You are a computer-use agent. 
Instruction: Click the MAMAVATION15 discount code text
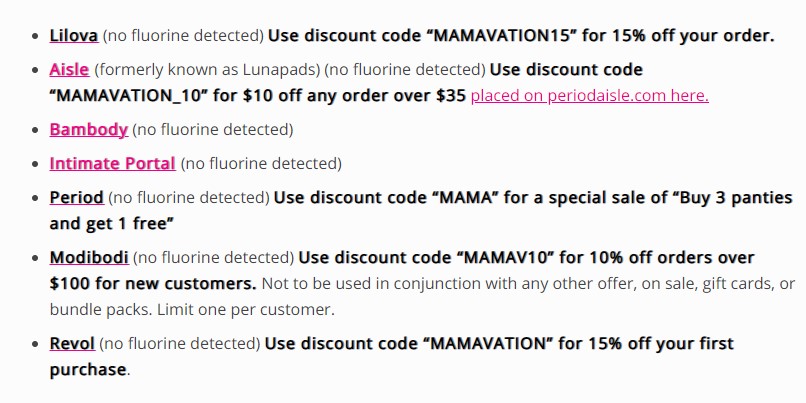point(502,35)
